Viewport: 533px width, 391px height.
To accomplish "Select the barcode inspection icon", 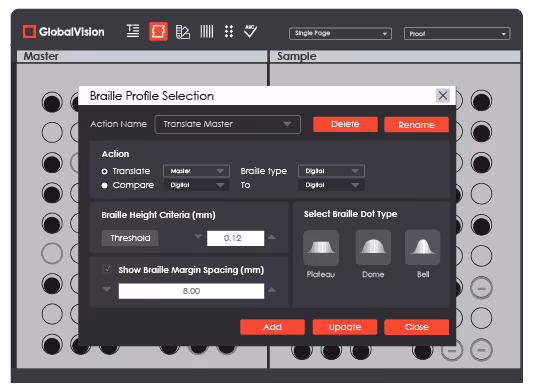I will pos(207,31).
